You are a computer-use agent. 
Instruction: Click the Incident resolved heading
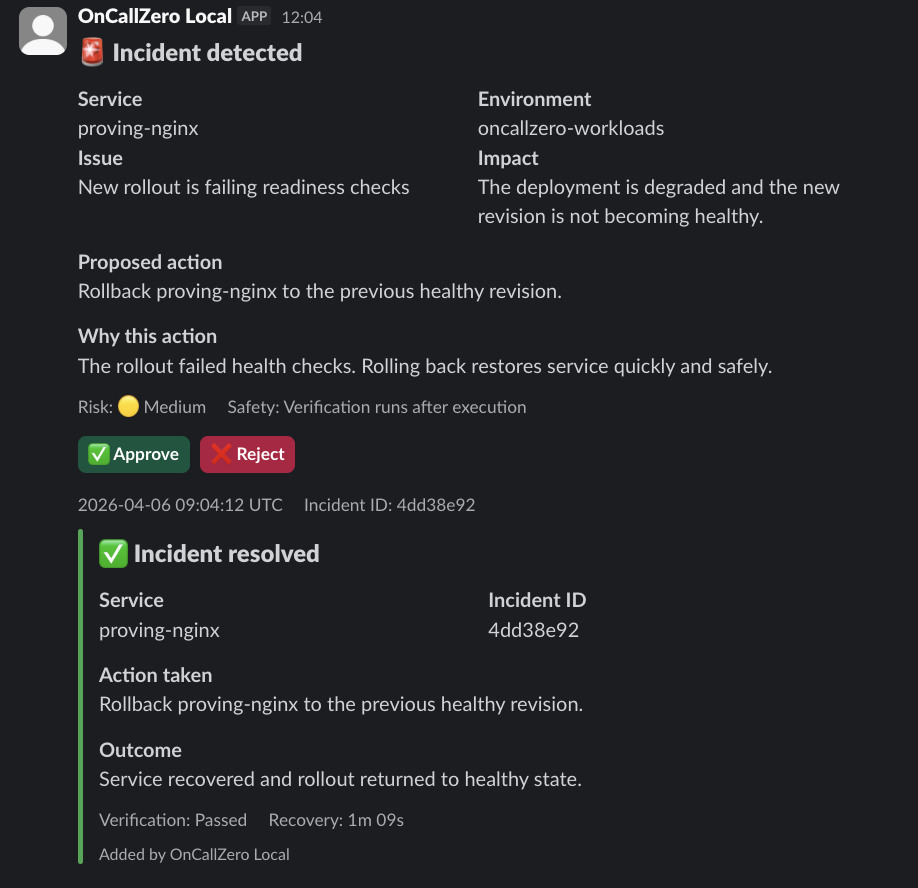tap(224, 552)
